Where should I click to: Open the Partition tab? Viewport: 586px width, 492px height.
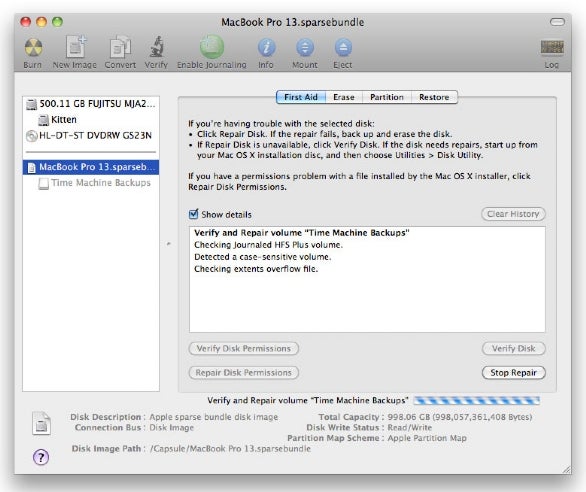(387, 97)
